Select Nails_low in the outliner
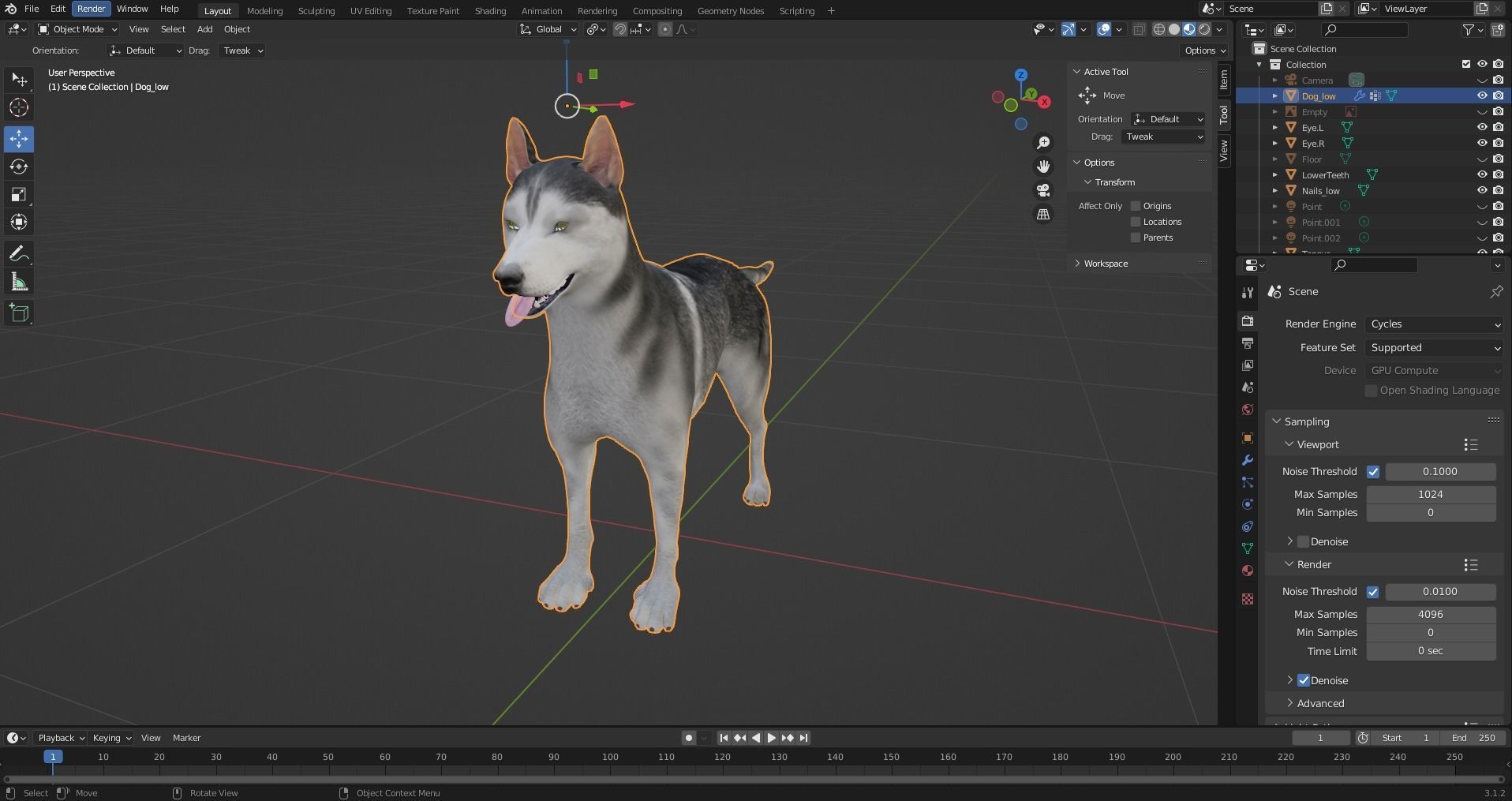 coord(1320,191)
